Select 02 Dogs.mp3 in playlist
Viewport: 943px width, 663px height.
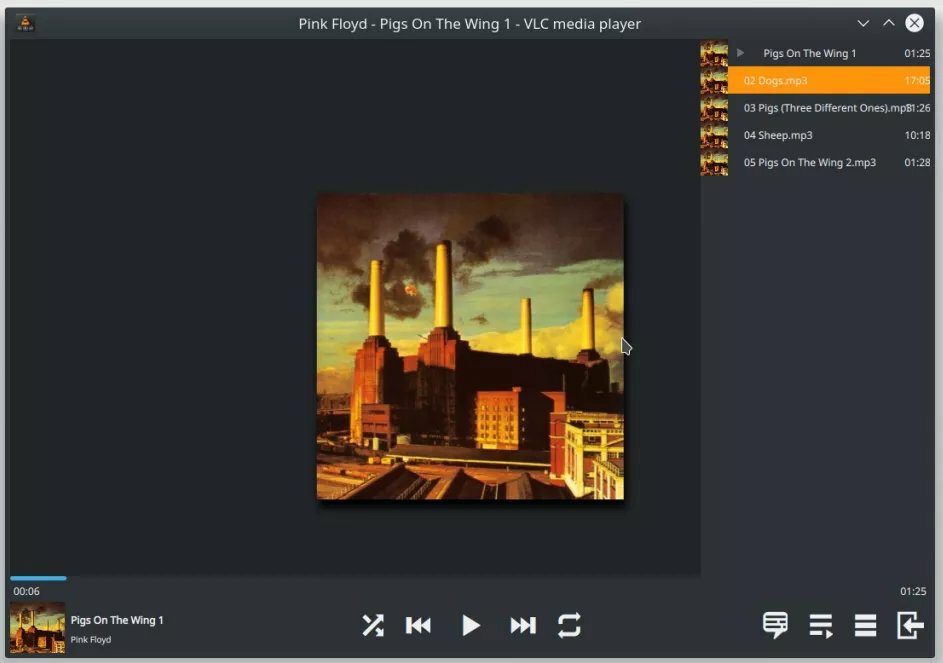[829, 80]
